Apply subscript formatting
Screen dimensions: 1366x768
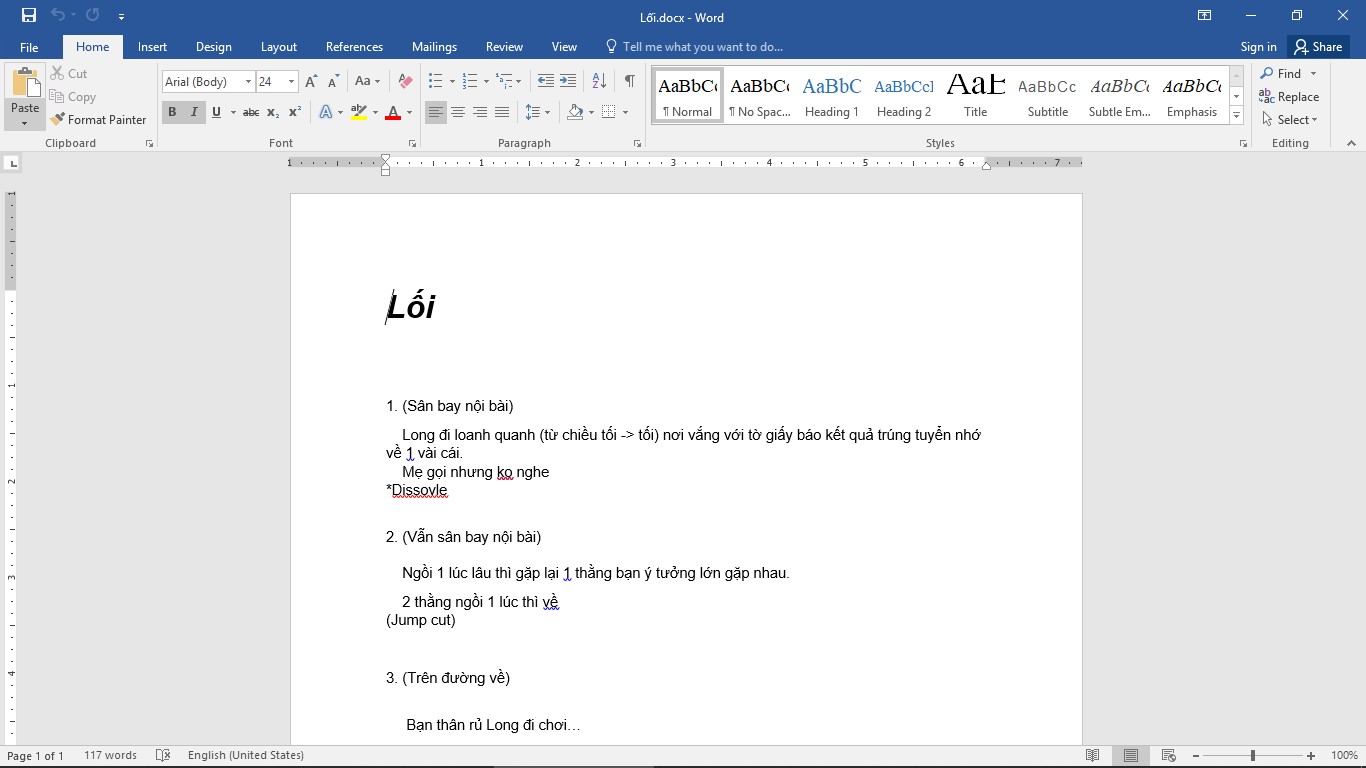coord(273,112)
